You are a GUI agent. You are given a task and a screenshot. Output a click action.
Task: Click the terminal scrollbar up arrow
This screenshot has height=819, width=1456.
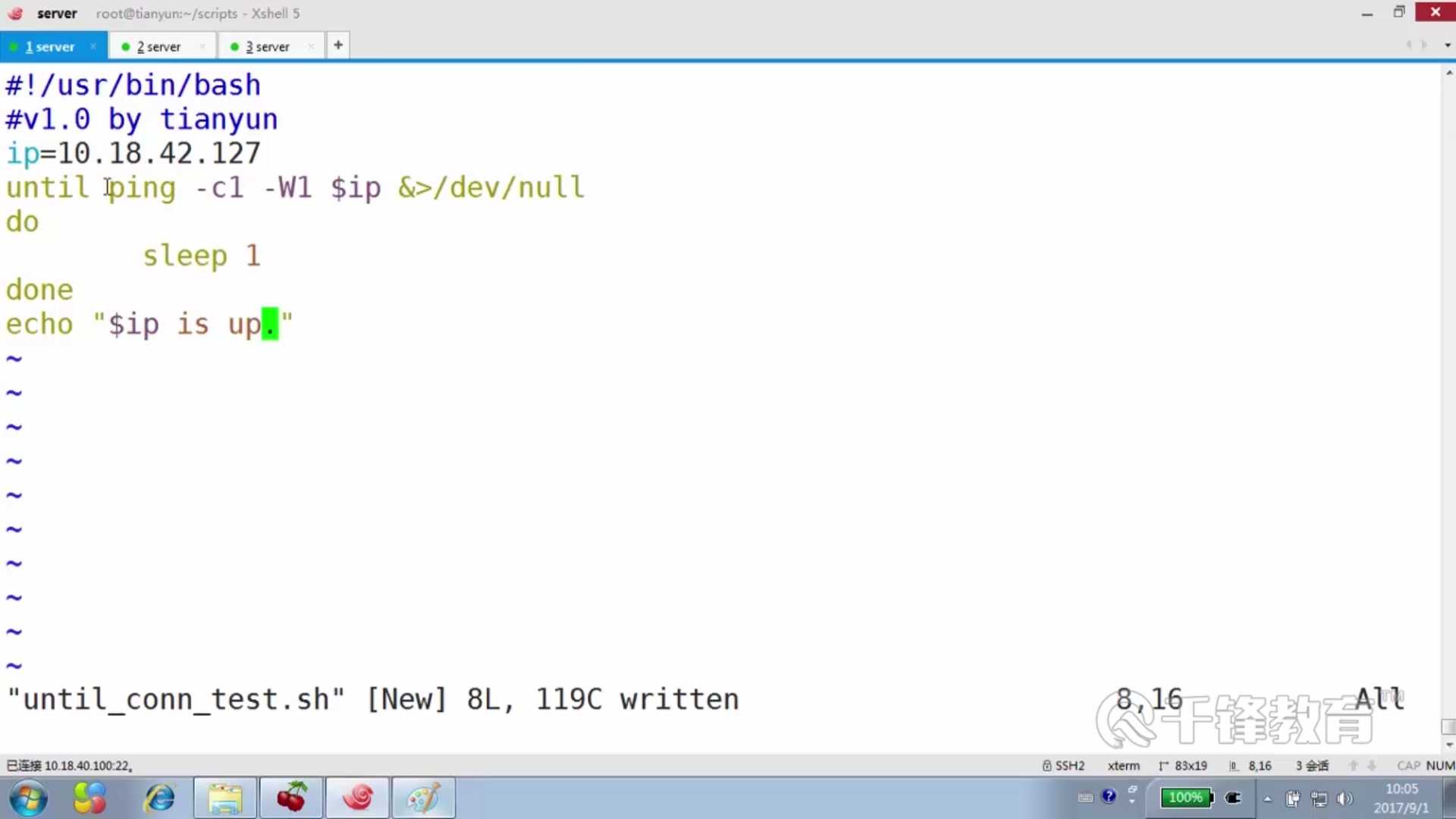(x=1449, y=73)
